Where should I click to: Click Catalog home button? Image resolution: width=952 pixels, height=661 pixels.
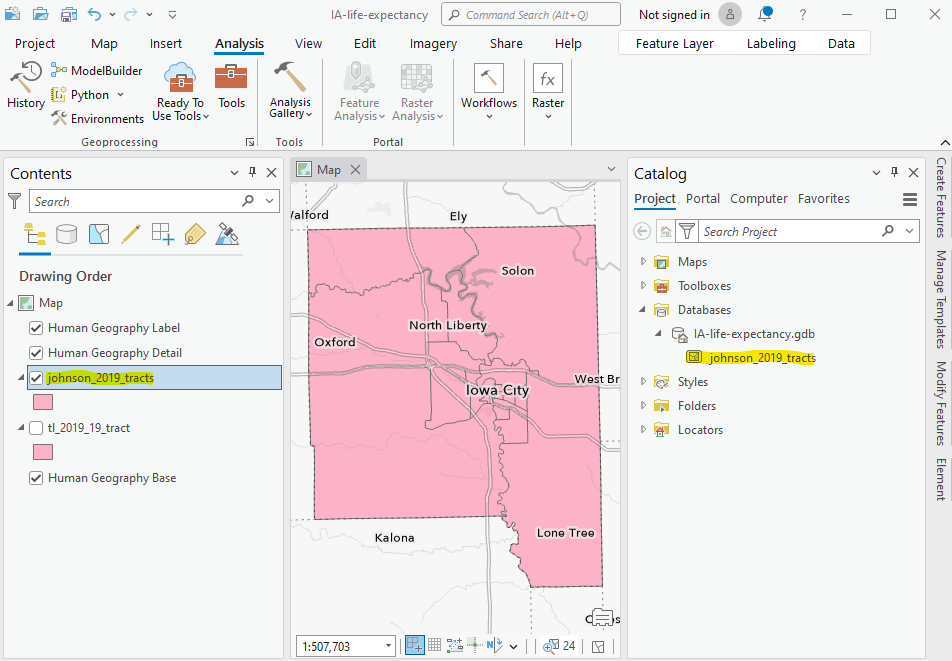[665, 231]
